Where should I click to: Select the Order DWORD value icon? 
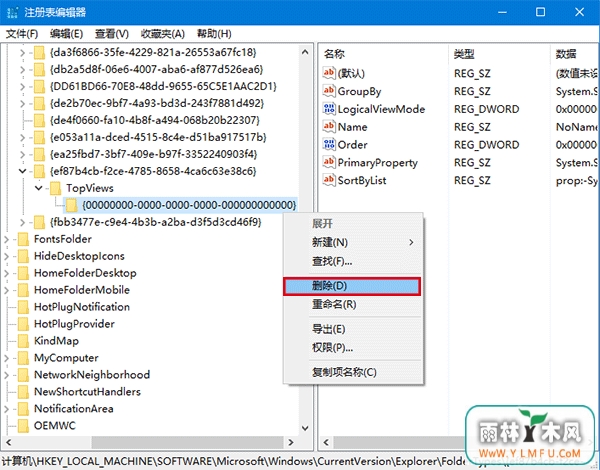(x=329, y=144)
